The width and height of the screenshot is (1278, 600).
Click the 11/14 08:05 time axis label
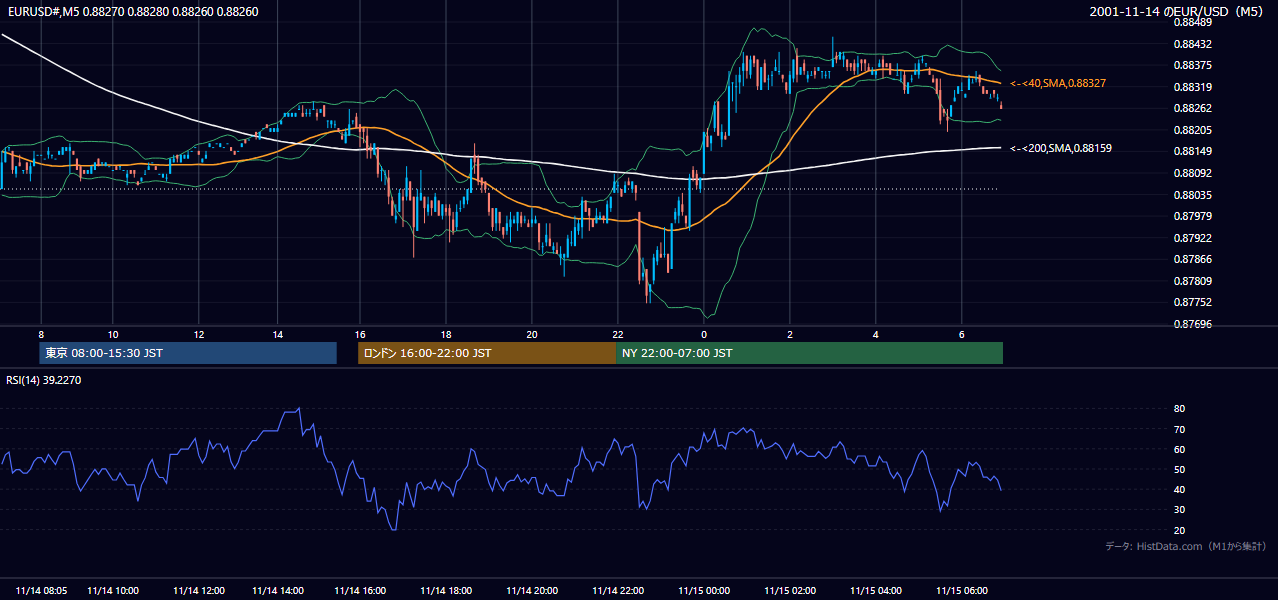(x=42, y=590)
